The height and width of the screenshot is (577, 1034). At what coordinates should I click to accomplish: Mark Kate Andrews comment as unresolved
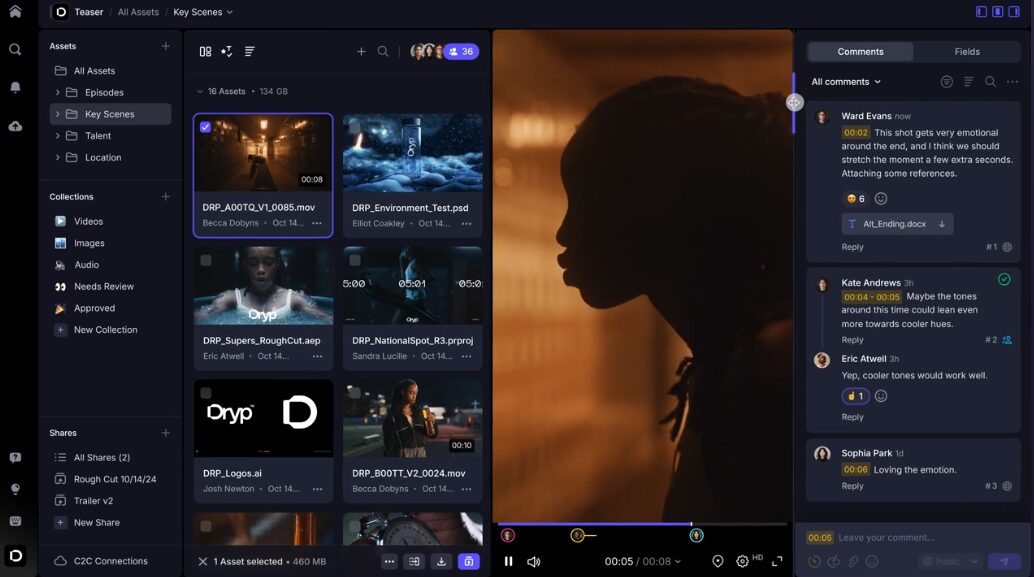pos(1004,279)
